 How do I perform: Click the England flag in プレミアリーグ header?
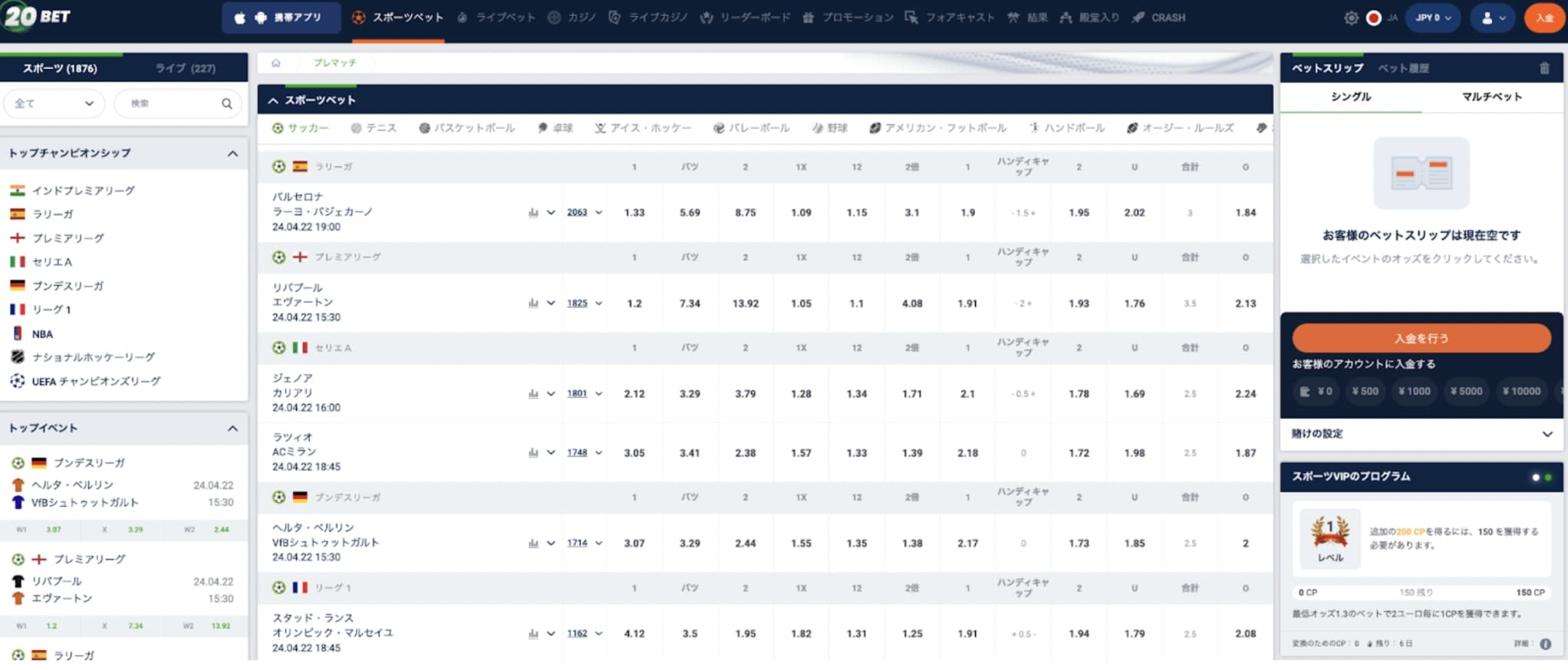point(300,257)
